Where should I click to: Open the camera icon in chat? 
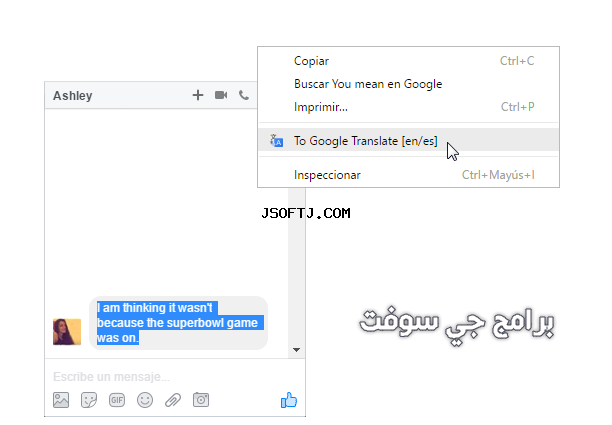point(201,400)
